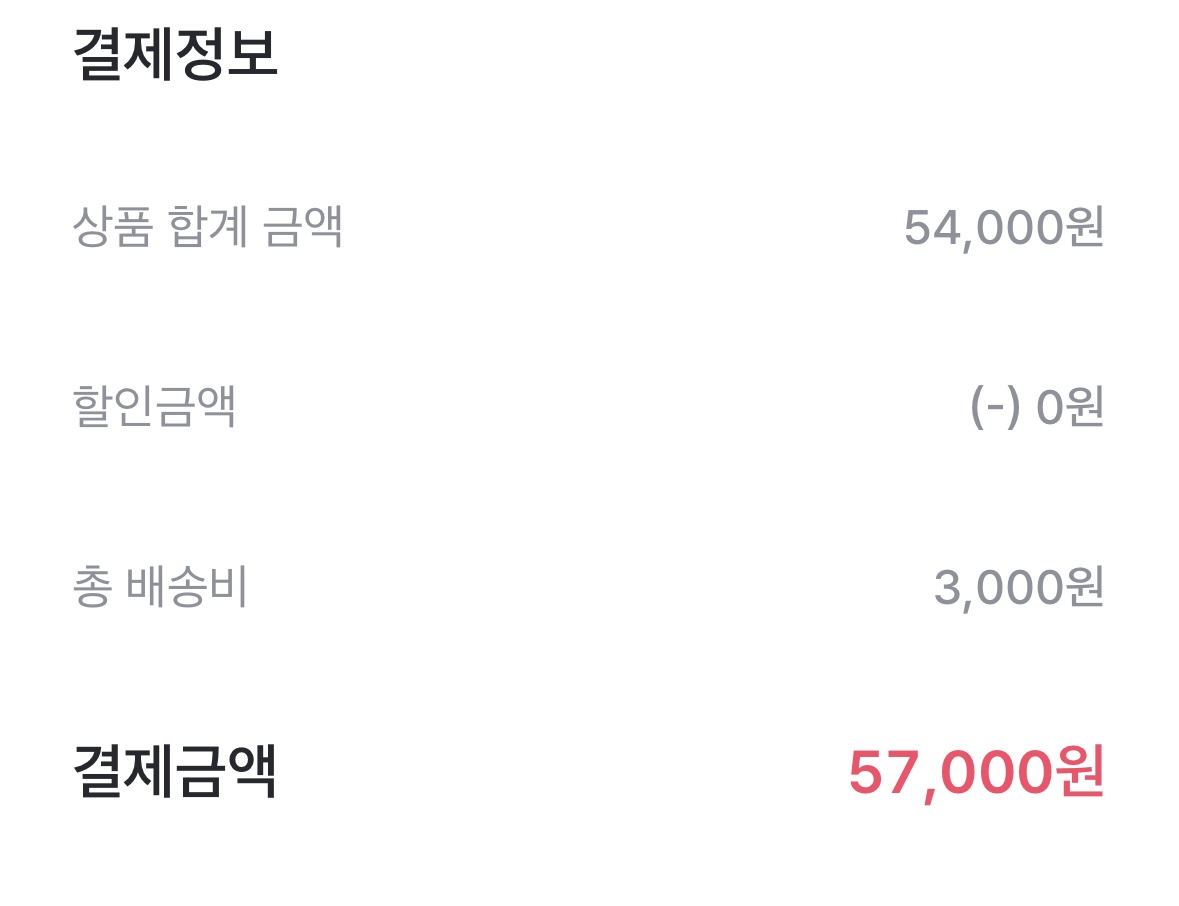Click the bold 결제금액 label

(175, 772)
